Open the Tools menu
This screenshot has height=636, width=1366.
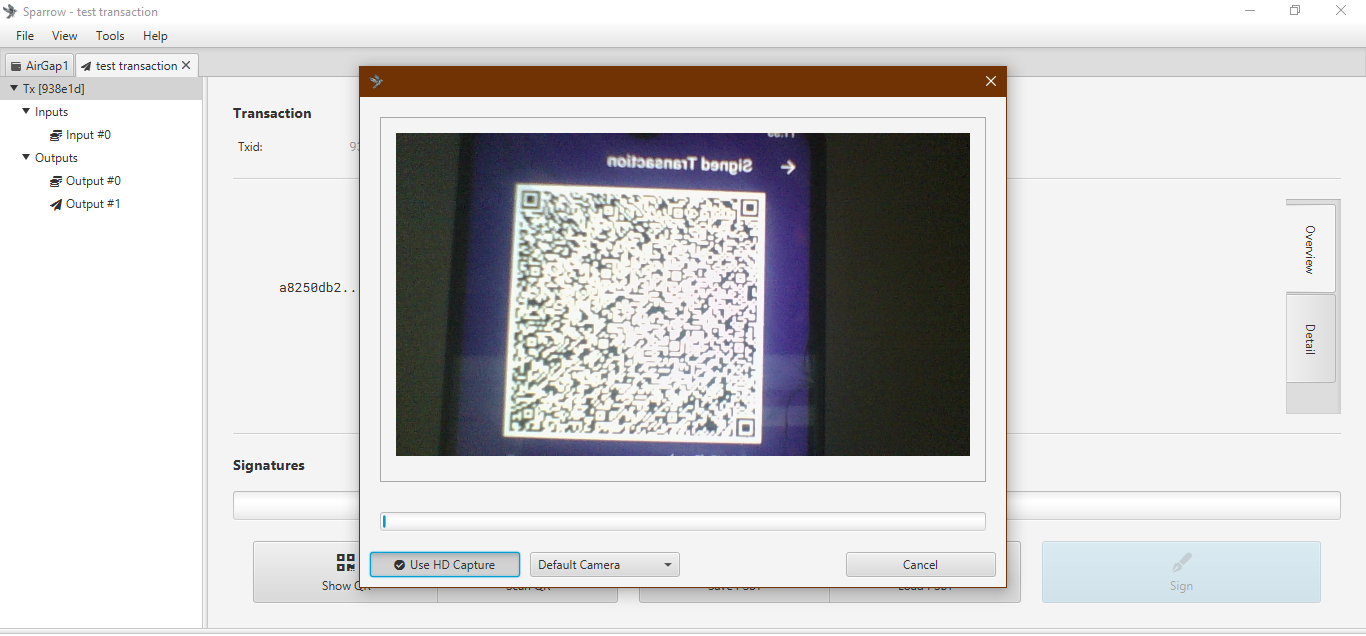click(110, 35)
